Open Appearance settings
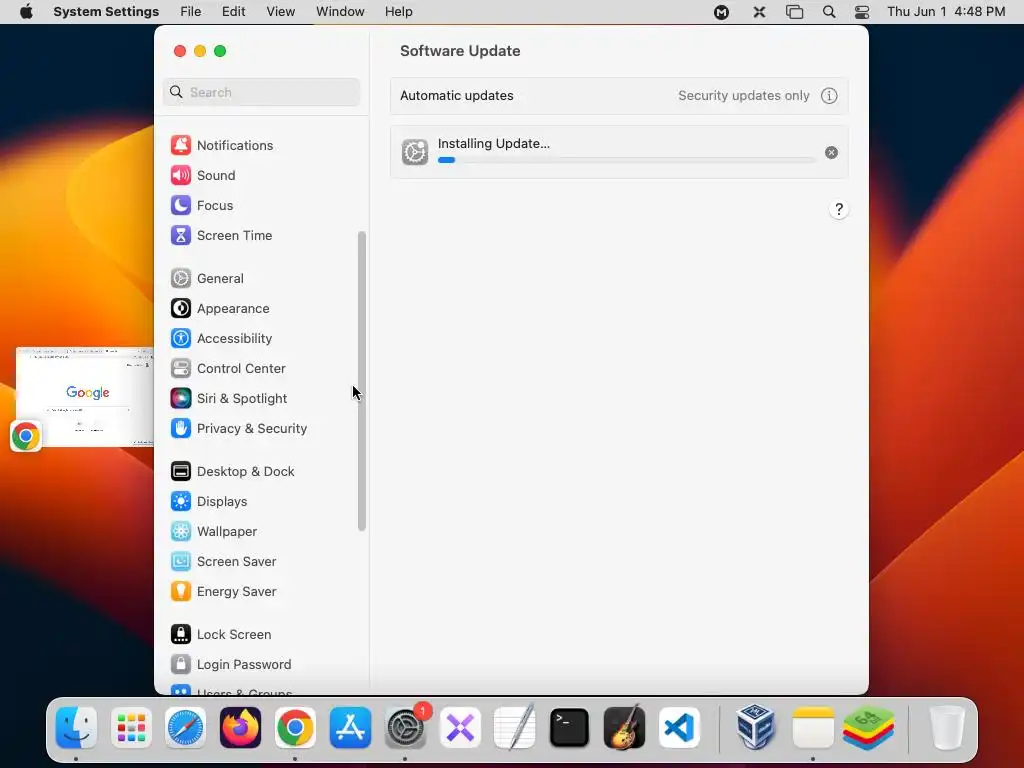1024x768 pixels. tap(220, 308)
